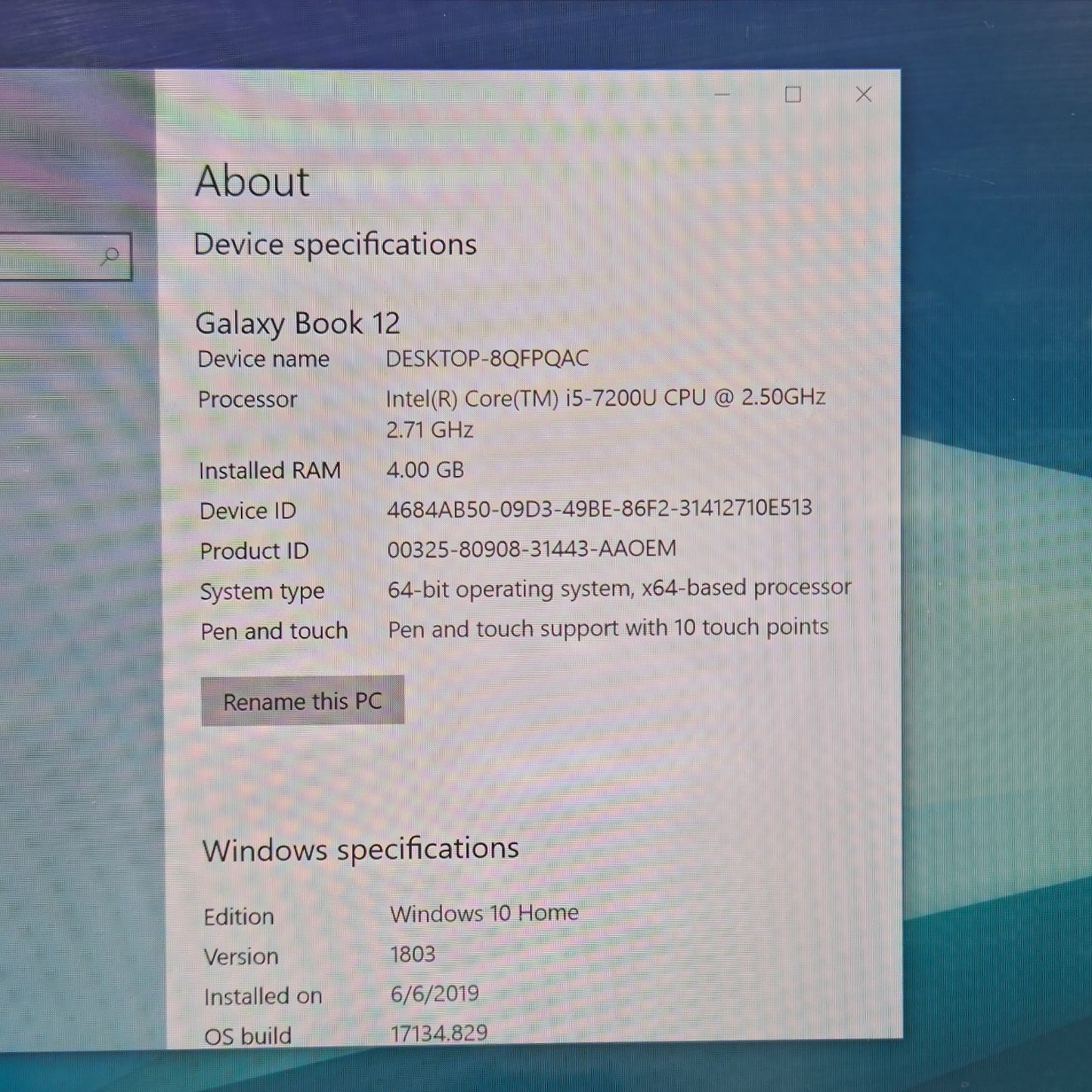The height and width of the screenshot is (1092, 1092).
Task: Select the Galaxy Book 12 model name
Action: [x=298, y=323]
